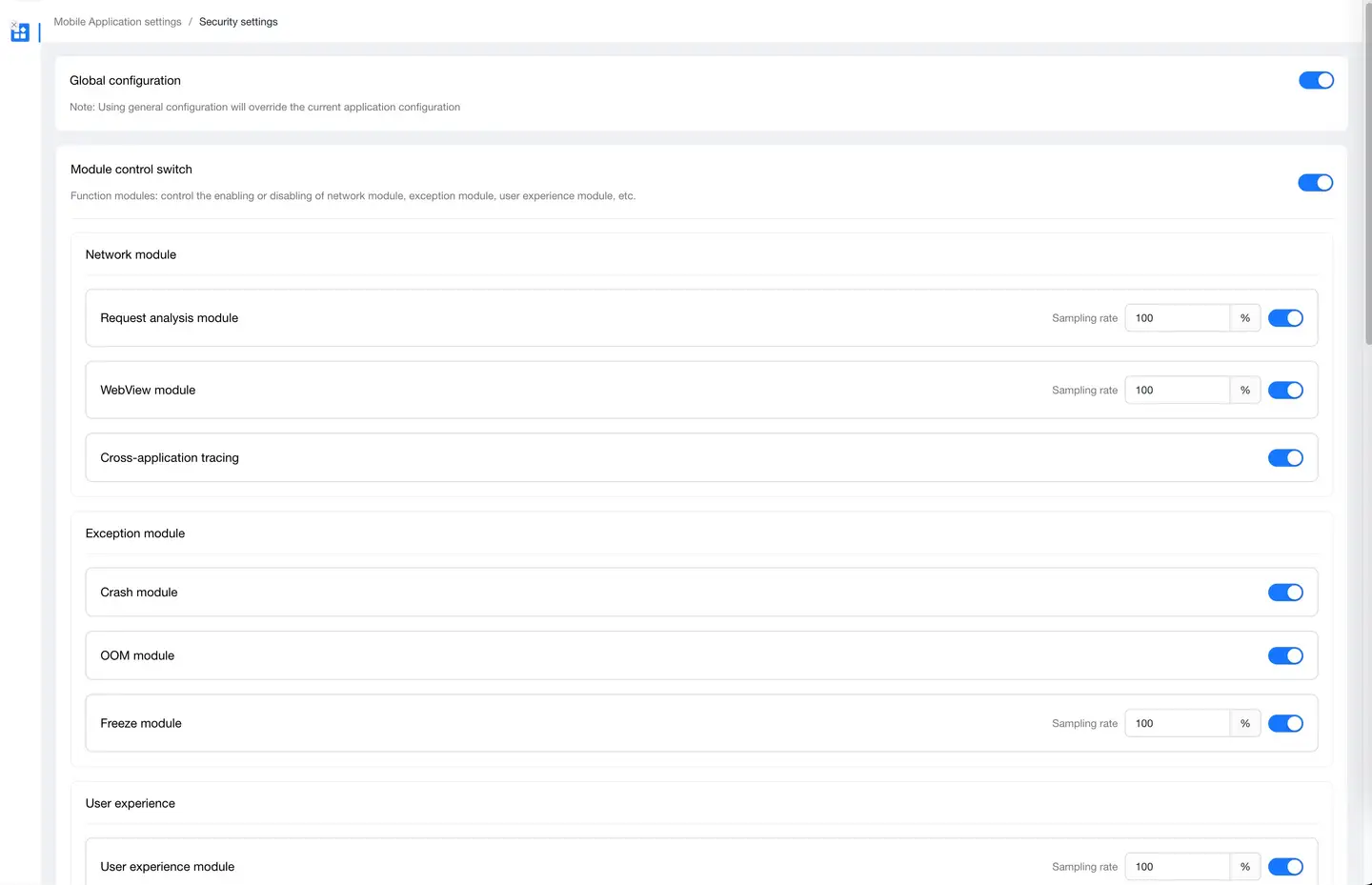Click the page's vertical scrollbar
The width and height of the screenshot is (1372, 885).
pos(1368,191)
